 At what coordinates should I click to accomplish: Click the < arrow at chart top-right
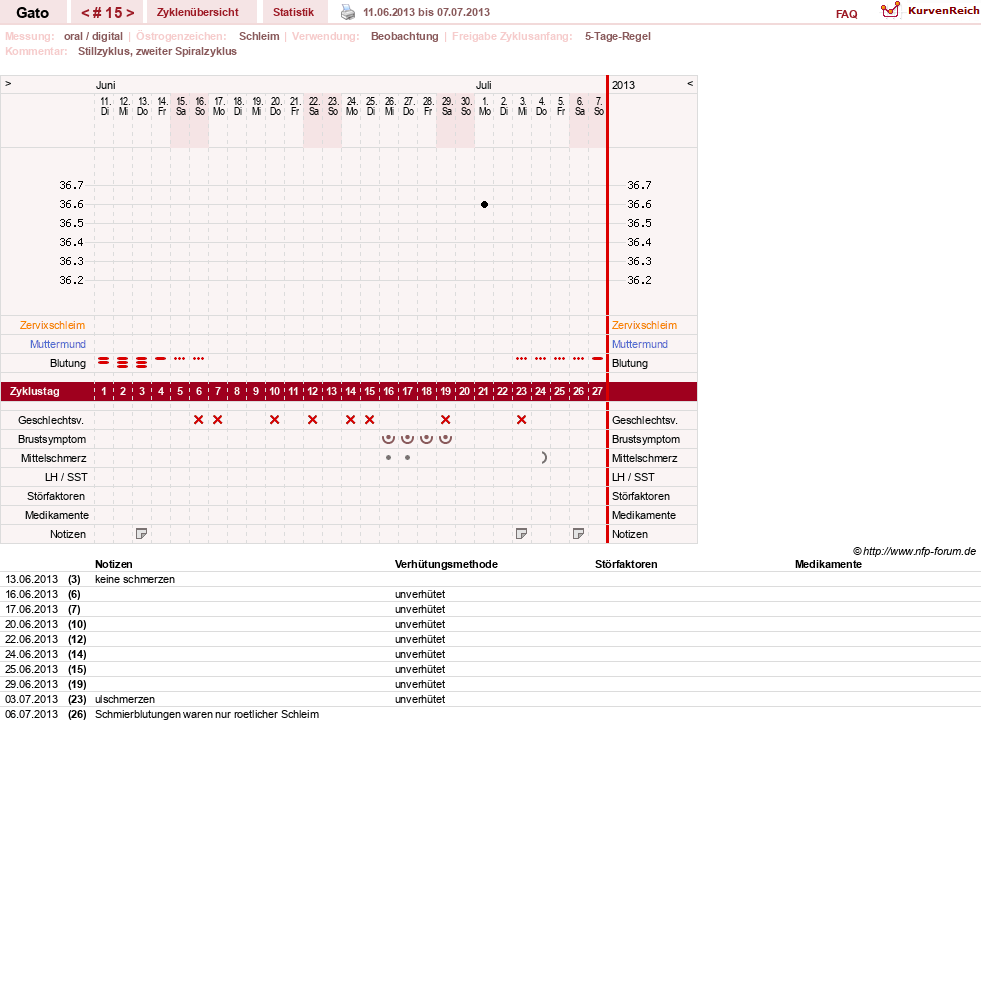690,84
